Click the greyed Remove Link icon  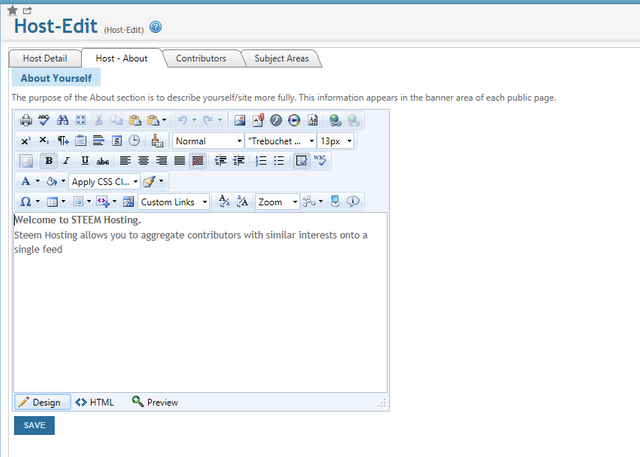(353, 120)
